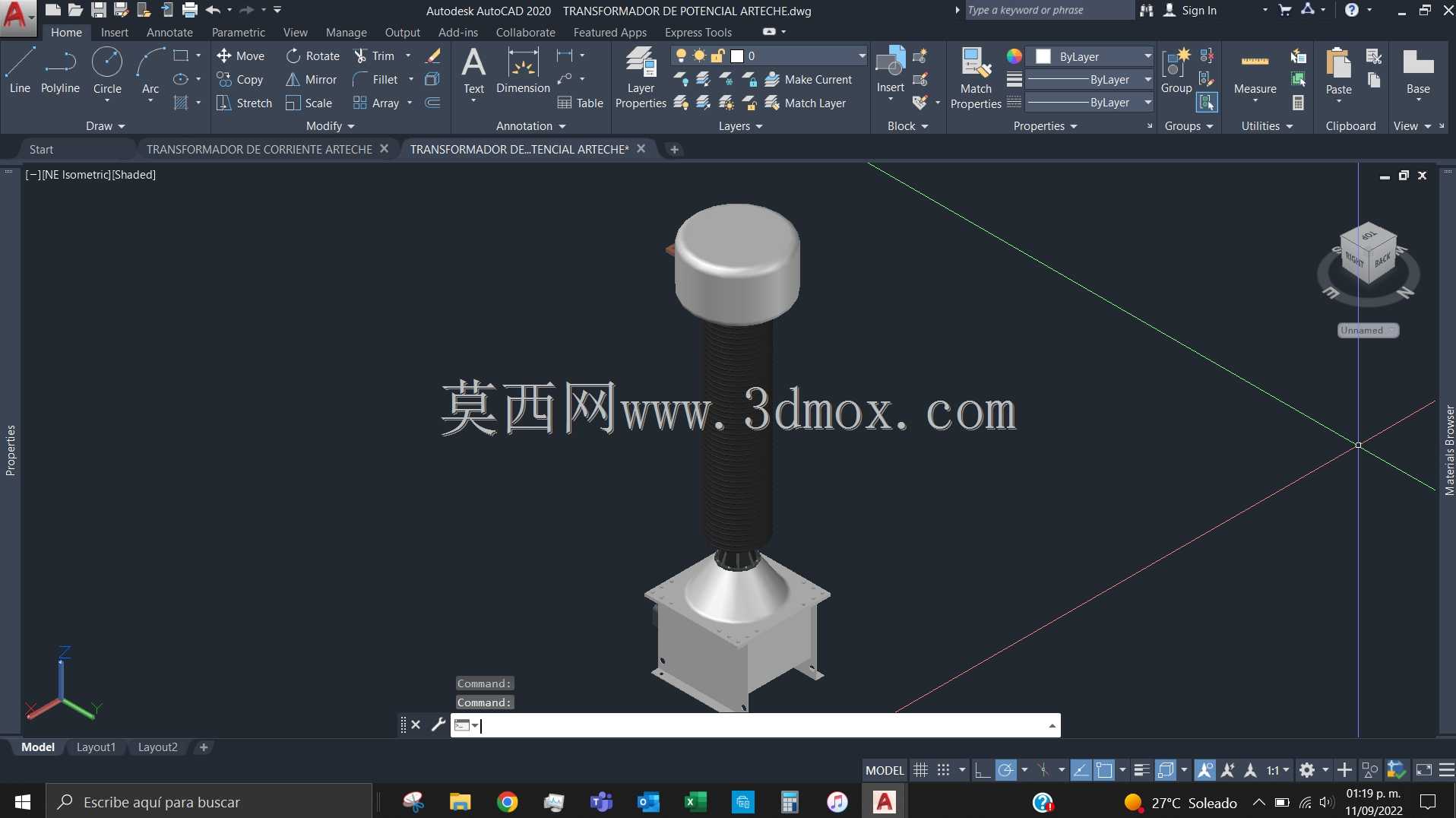Expand the Draw panel
Viewport: 1456px width, 818px height.
tap(105, 125)
